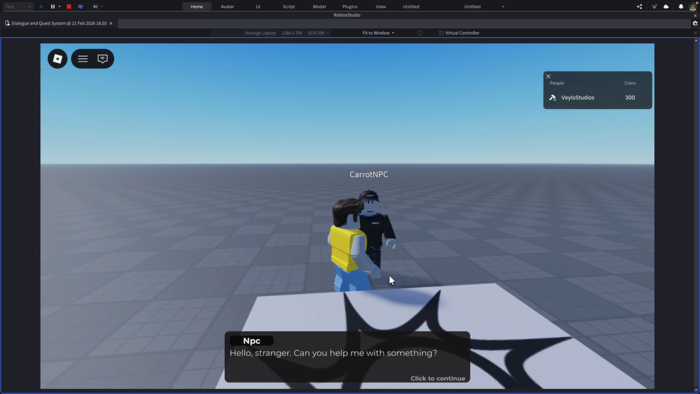Click the Coins column header
The height and width of the screenshot is (394, 700).
[x=630, y=83]
